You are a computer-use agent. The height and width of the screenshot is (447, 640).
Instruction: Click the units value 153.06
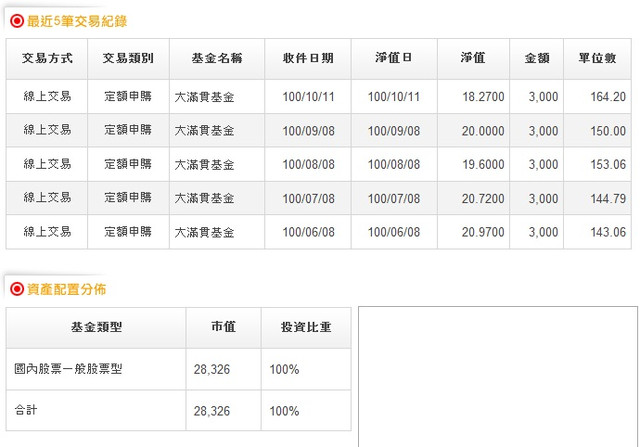coord(608,164)
